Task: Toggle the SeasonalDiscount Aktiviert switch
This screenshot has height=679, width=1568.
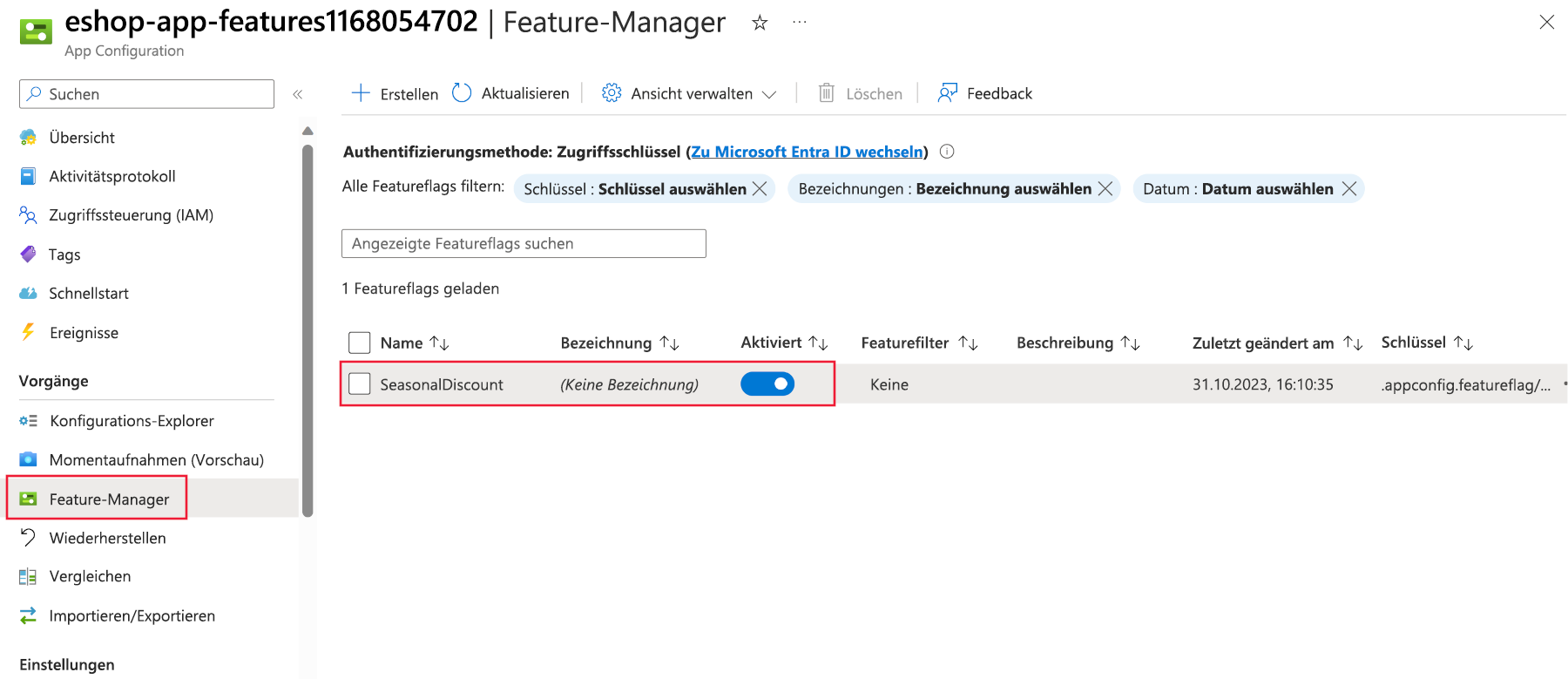Action: [x=767, y=384]
